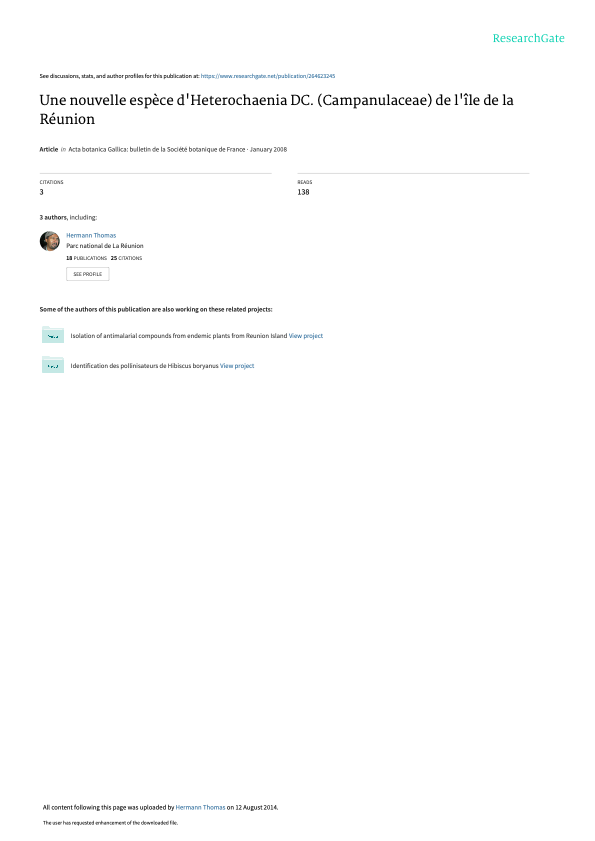Open View project for antimalarial compounds
Viewport: 595px width, 841px height.
pos(306,336)
